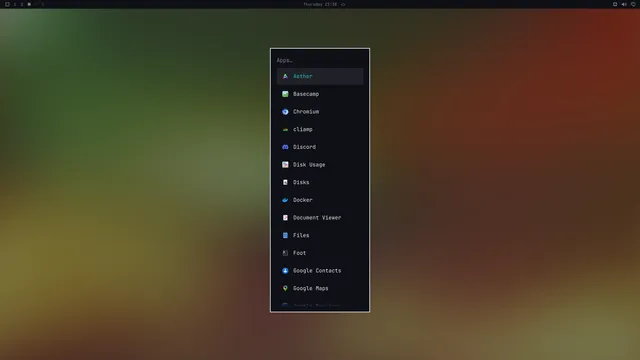Launch Google Contacts from the list

(x=320, y=271)
